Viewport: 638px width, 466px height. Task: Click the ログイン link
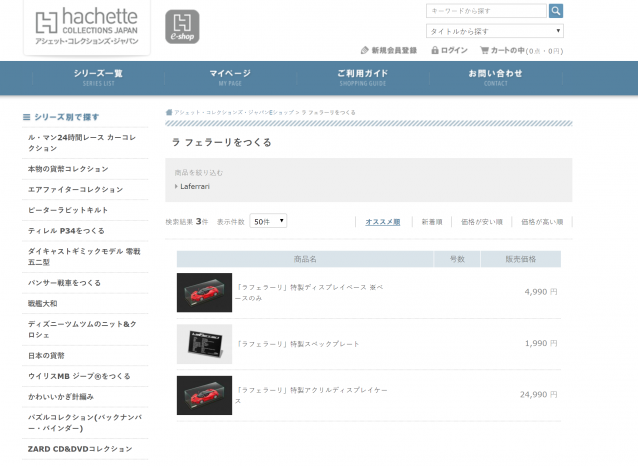click(454, 50)
